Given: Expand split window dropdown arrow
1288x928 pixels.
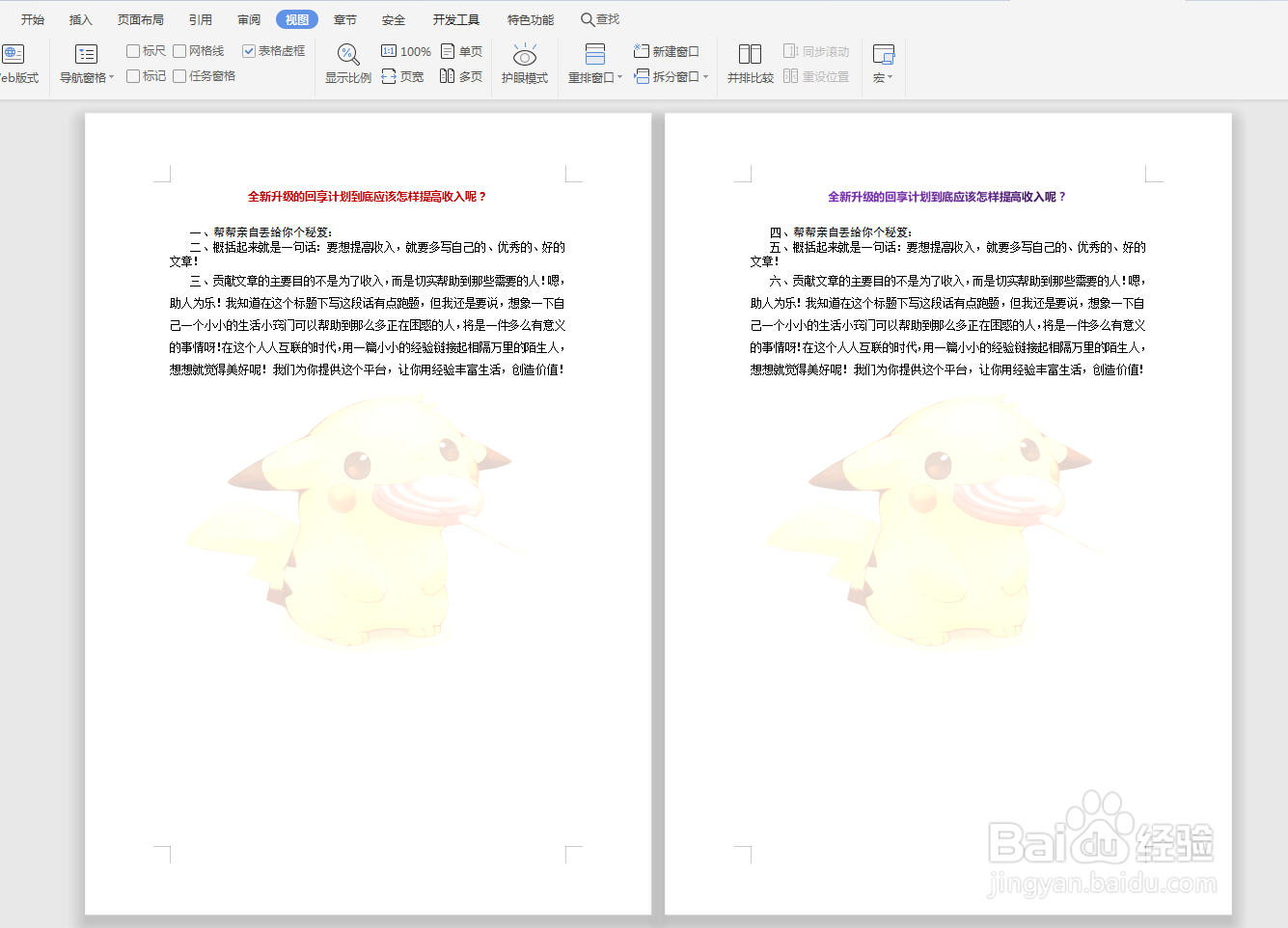Looking at the screenshot, I should pos(705,76).
